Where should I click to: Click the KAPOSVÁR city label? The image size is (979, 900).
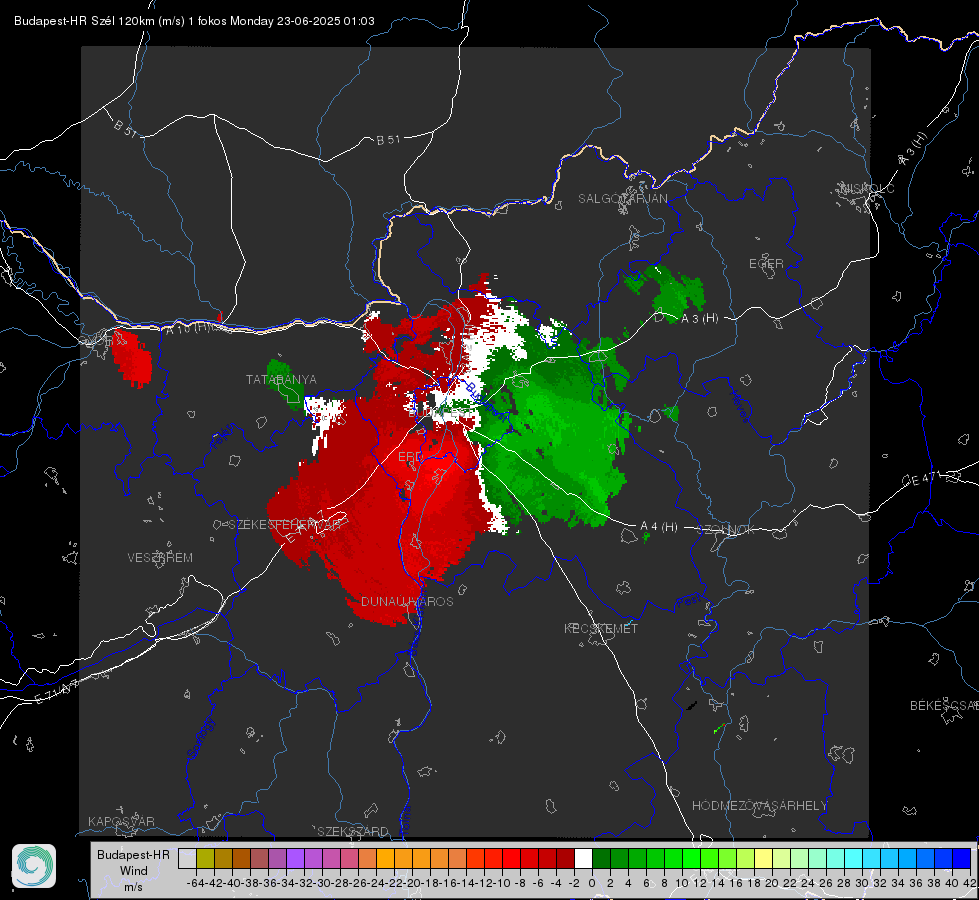click(x=121, y=821)
